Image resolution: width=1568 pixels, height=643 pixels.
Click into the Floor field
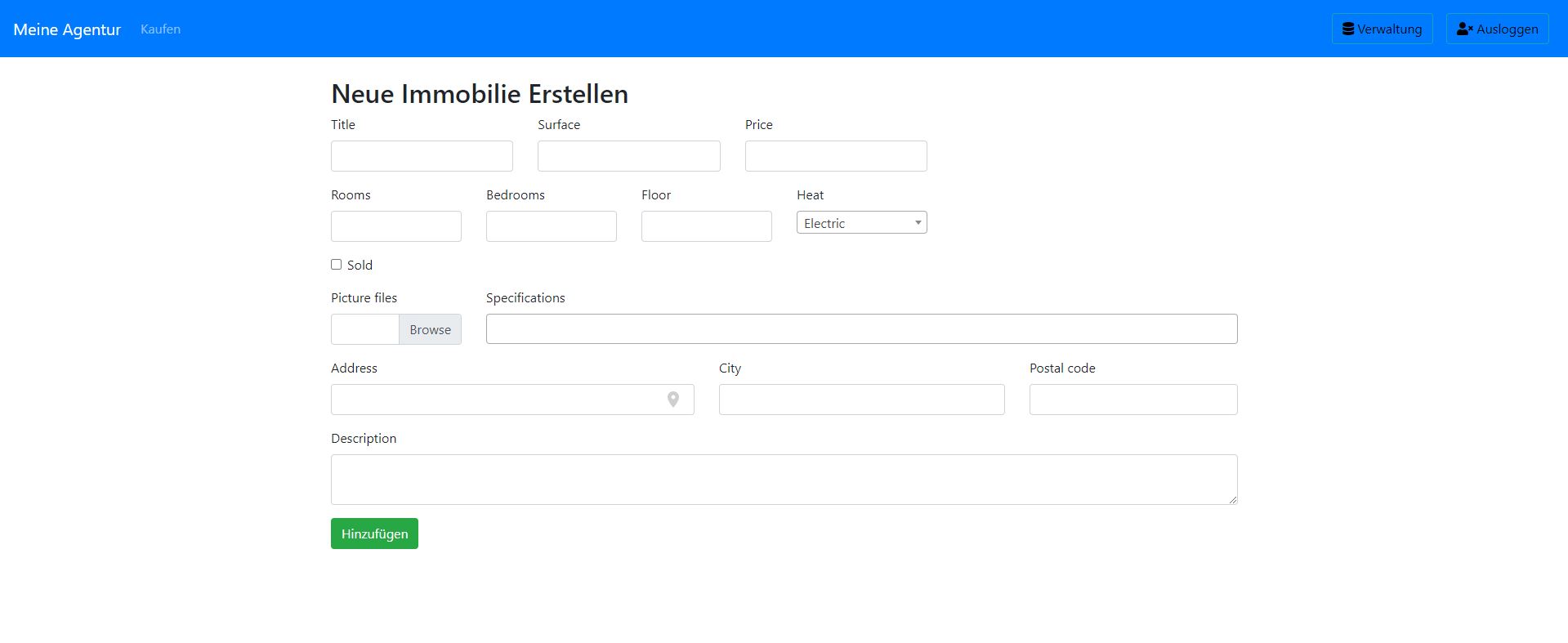(707, 226)
